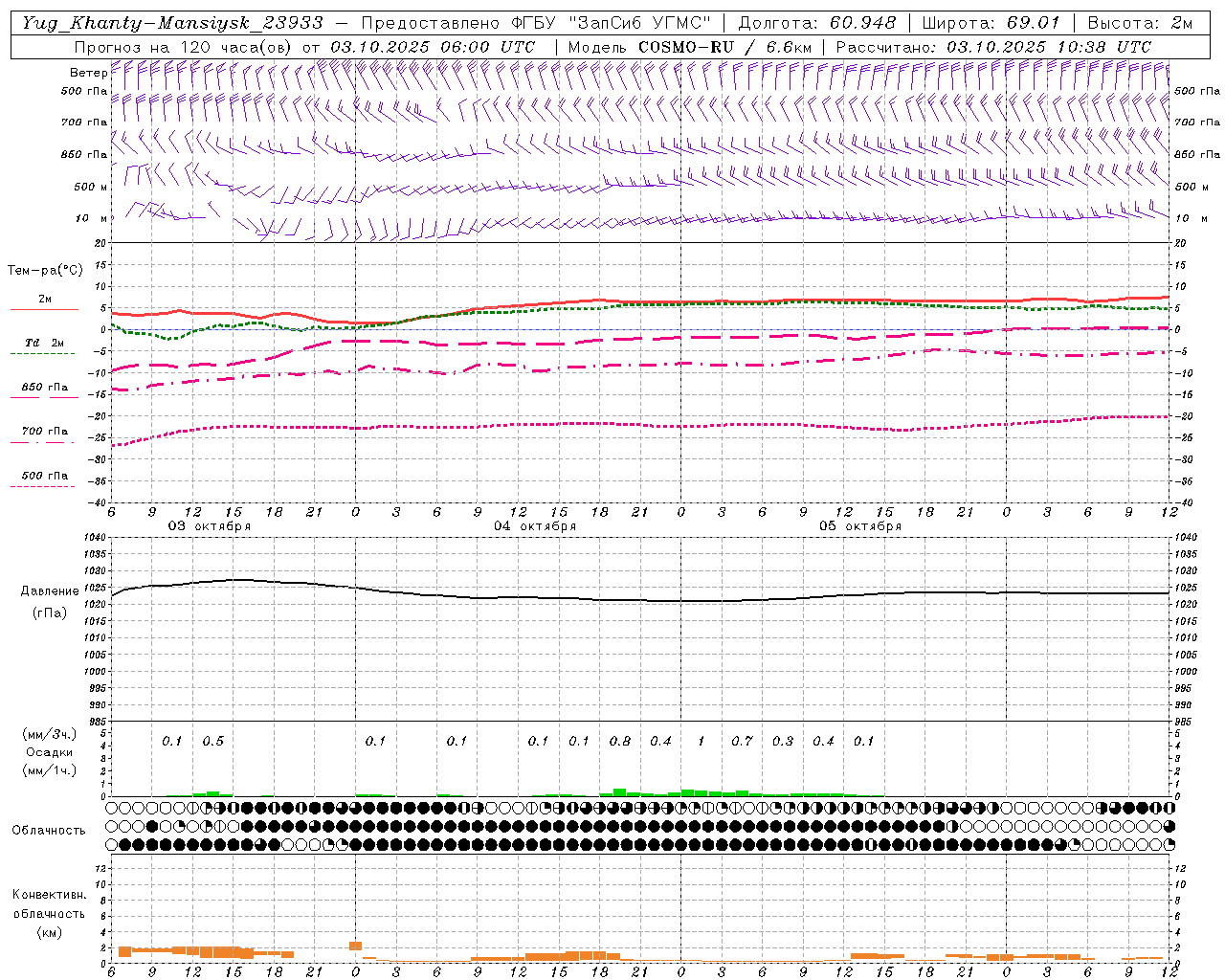This screenshot has height=980, width=1225.
Task: Select the Конвективн. convective cloud panel label
Action: point(49,895)
